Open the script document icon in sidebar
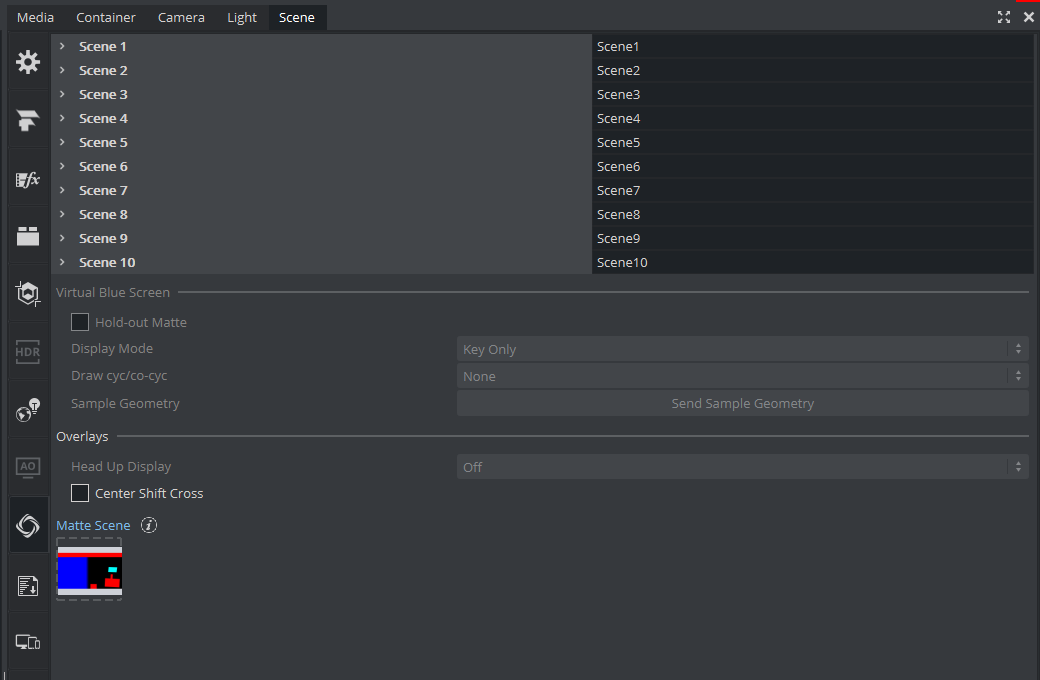Viewport: 1040px width, 680px height. click(28, 585)
